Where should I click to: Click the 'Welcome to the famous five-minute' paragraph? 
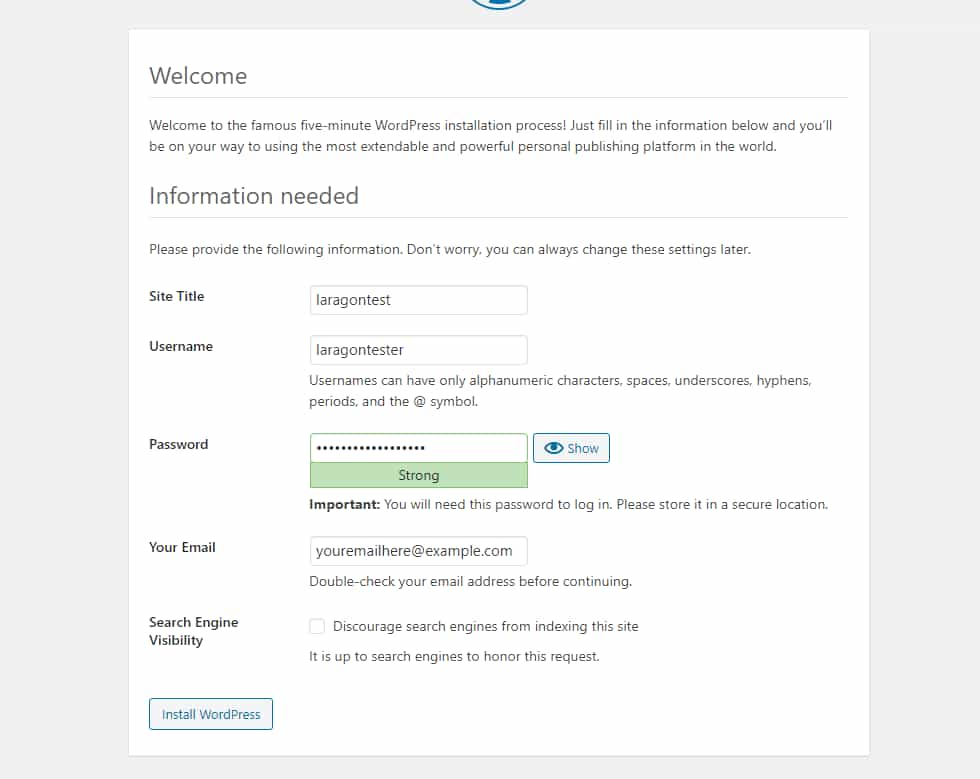491,136
